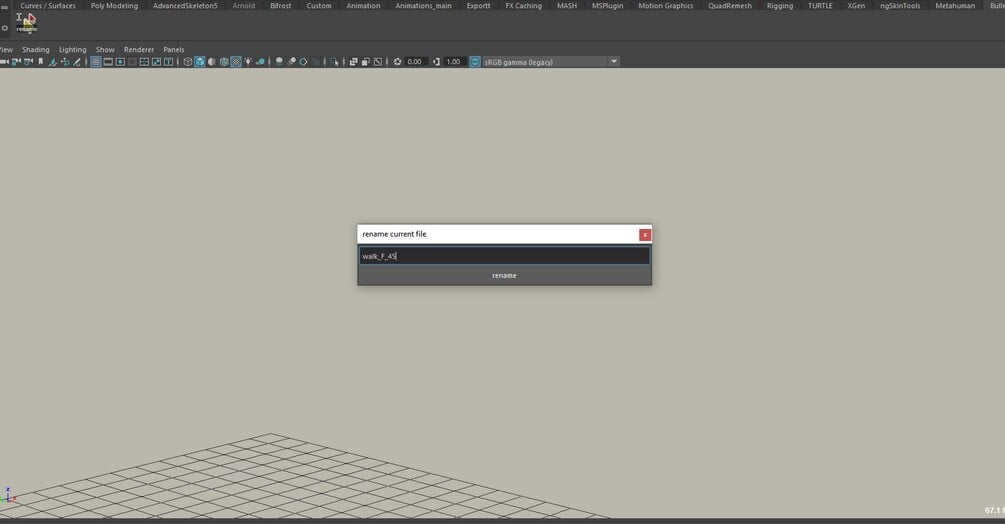Toggle the Film Gate icon
Screen dimensions: 1005x524
point(108,61)
